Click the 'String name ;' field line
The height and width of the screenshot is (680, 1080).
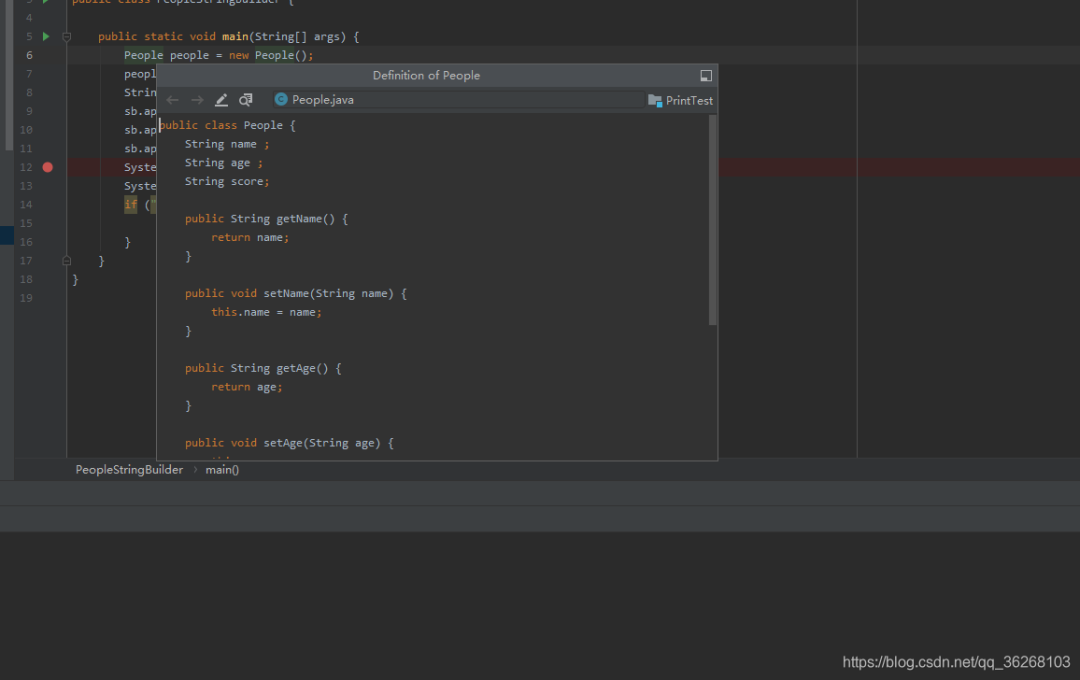pyautogui.click(x=227, y=144)
